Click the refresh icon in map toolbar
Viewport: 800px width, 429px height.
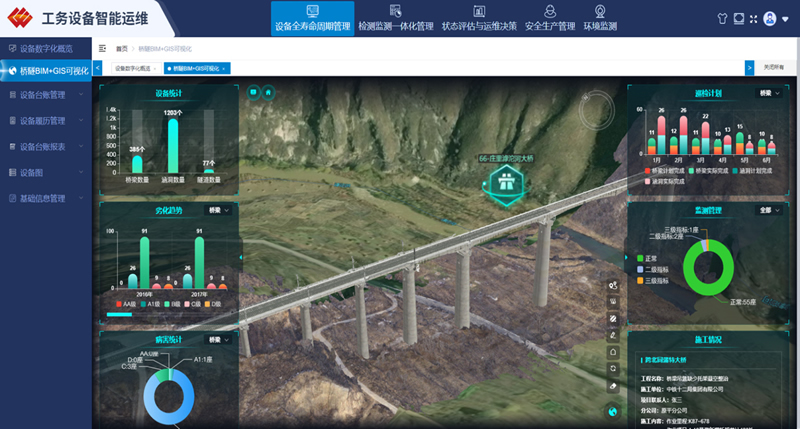(x=612, y=369)
